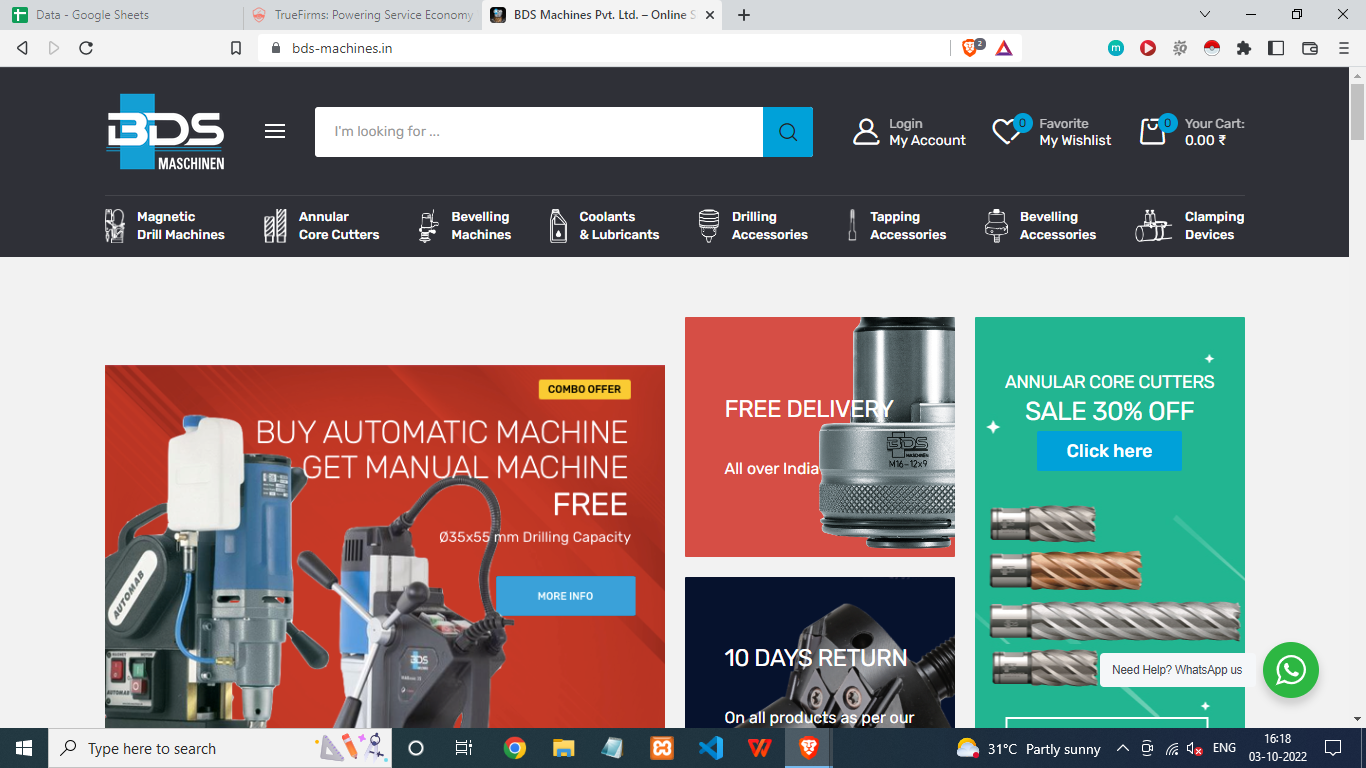Click the Bevelling Machines category icon
The height and width of the screenshot is (768, 1366).
[x=428, y=226]
